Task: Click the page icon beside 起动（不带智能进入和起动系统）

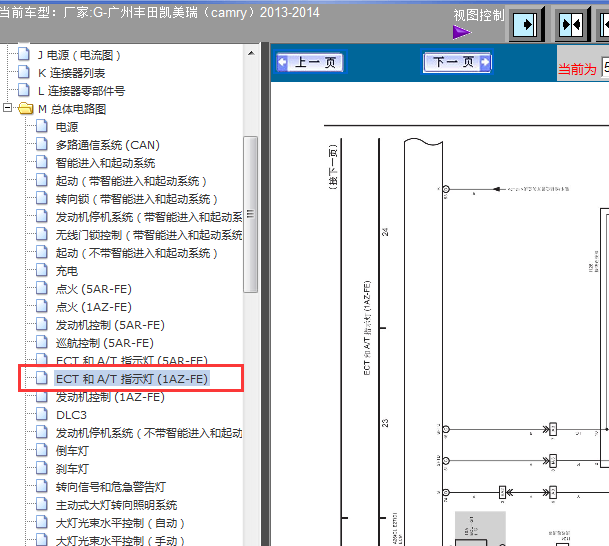Action: point(42,252)
